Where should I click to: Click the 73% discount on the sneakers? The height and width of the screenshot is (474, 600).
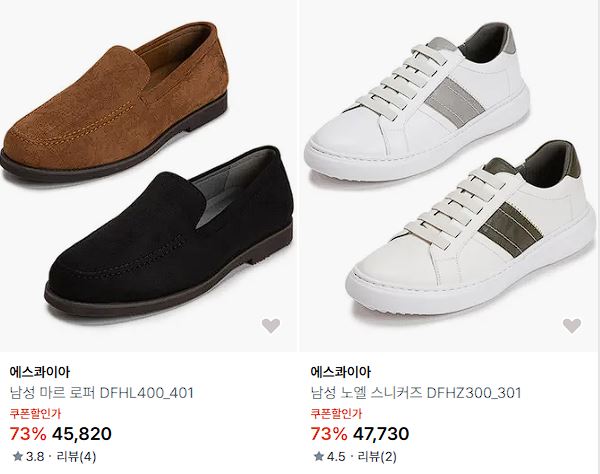pyautogui.click(x=329, y=434)
